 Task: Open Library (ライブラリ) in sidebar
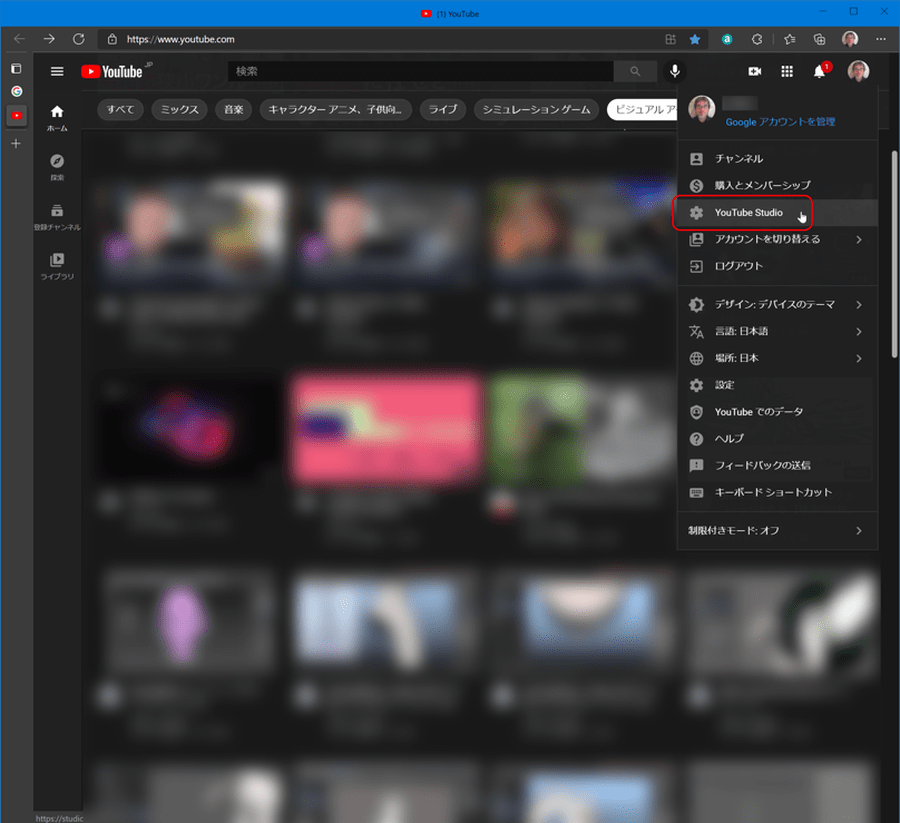tap(57, 266)
